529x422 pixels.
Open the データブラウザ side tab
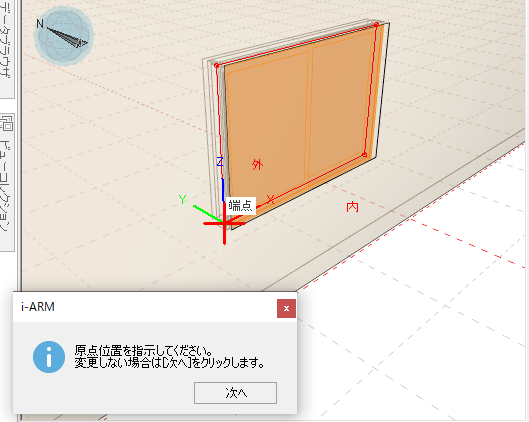tap(7, 47)
